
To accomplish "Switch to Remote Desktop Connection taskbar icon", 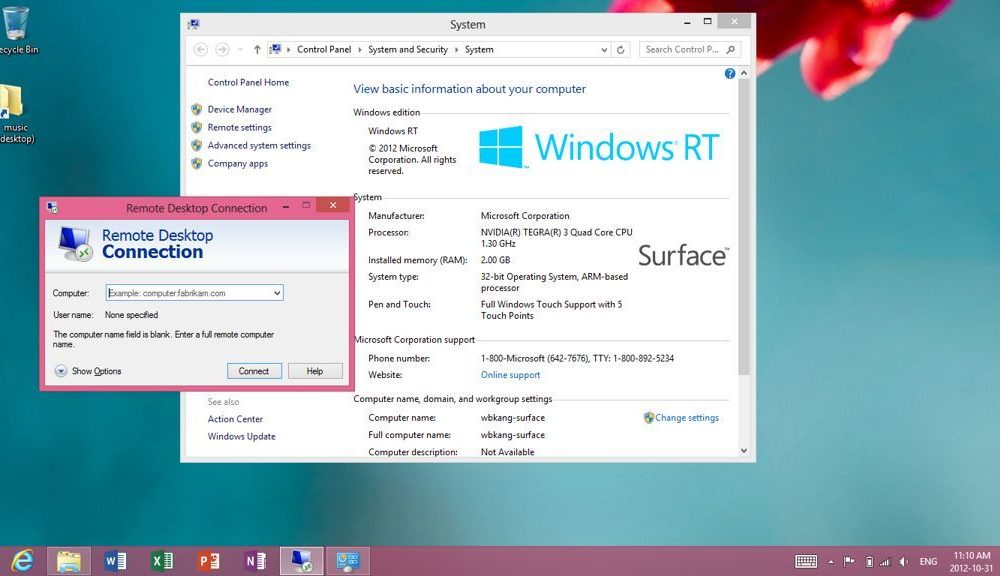I will tap(302, 561).
